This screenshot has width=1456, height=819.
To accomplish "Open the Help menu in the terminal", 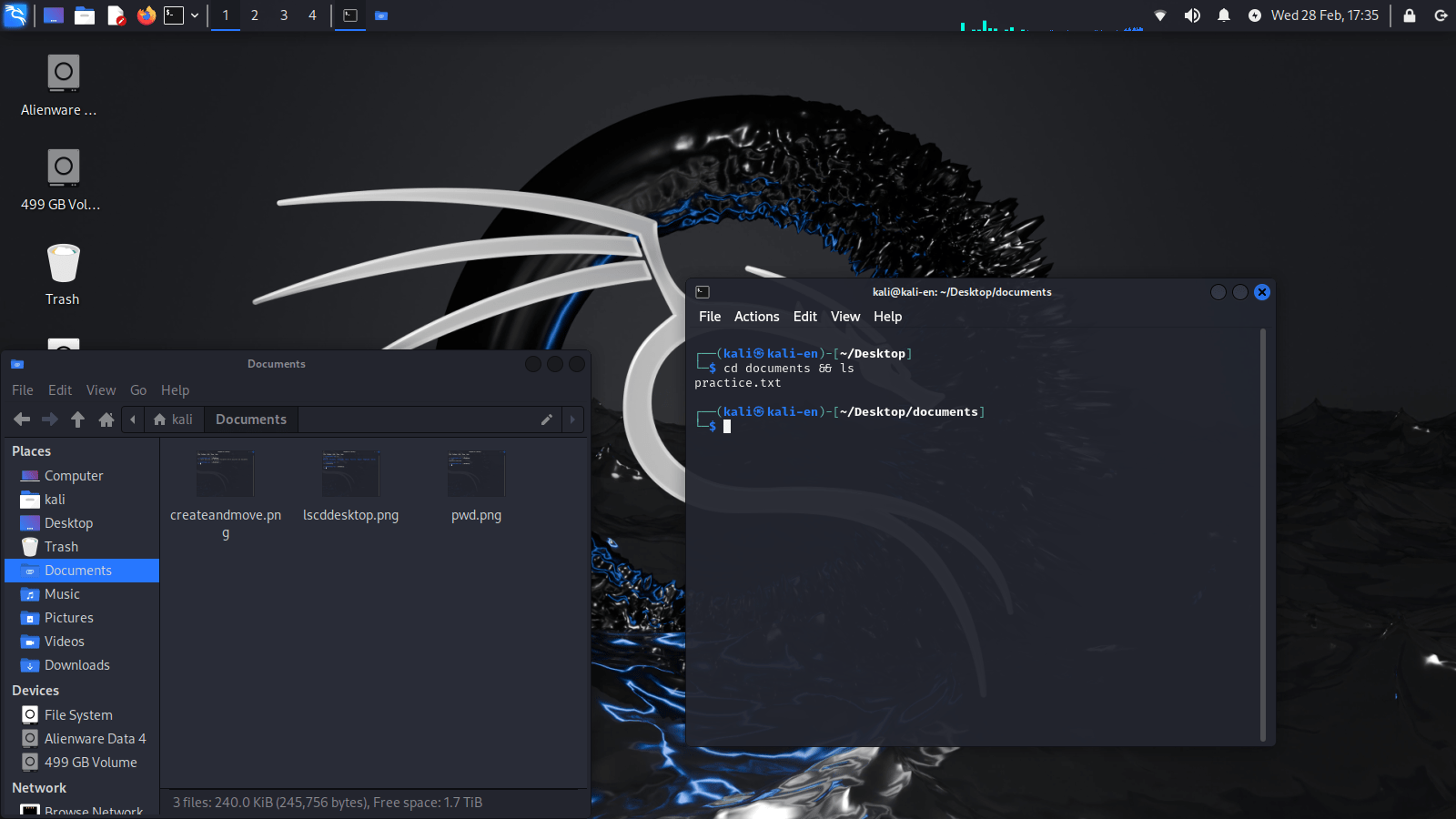I will [888, 317].
